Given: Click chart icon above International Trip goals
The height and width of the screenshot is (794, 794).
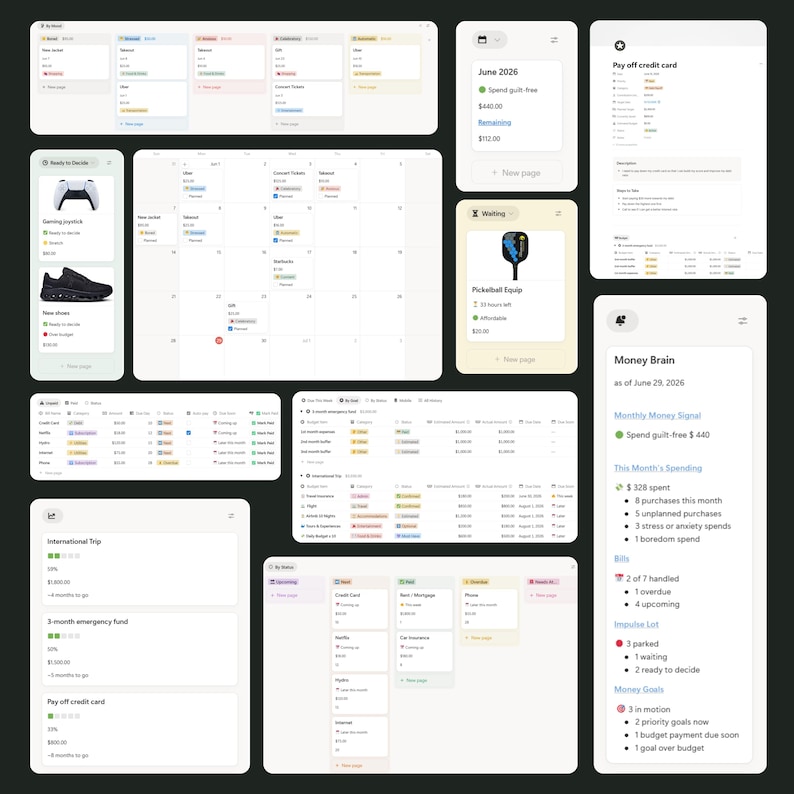Looking at the screenshot, I should pyautogui.click(x=52, y=516).
